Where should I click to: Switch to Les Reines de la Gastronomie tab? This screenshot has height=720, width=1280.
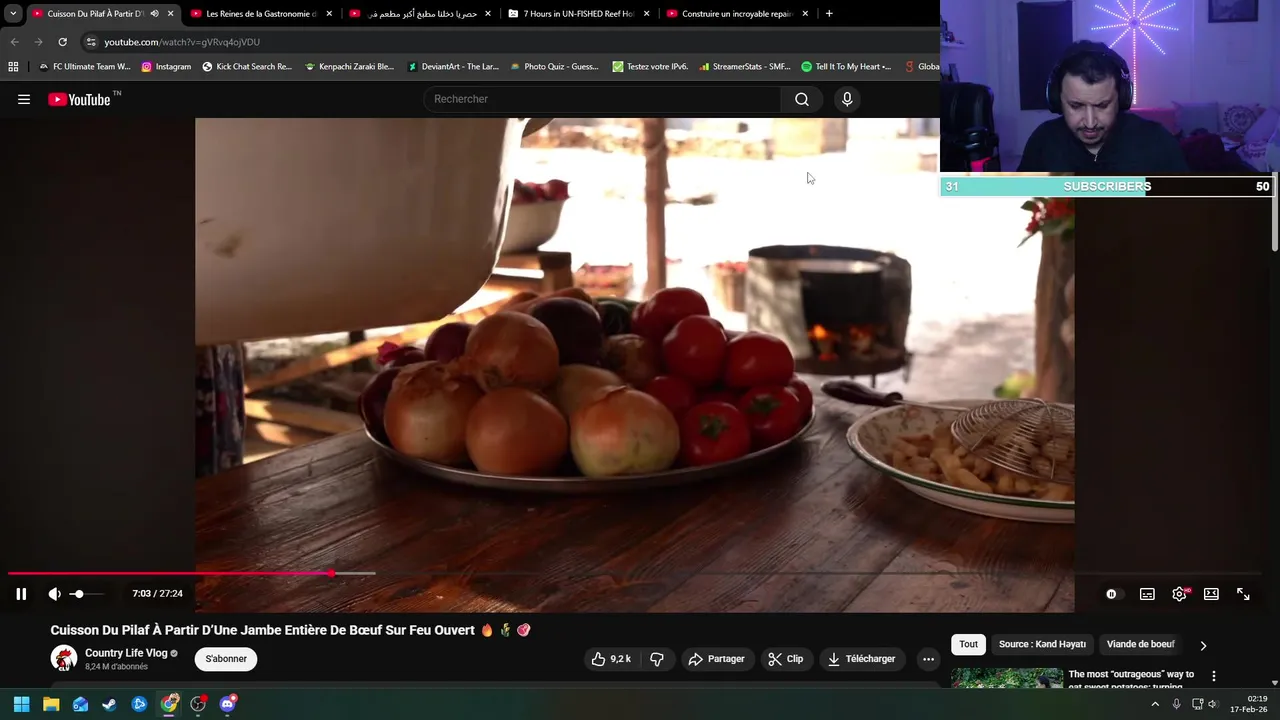tap(261, 14)
